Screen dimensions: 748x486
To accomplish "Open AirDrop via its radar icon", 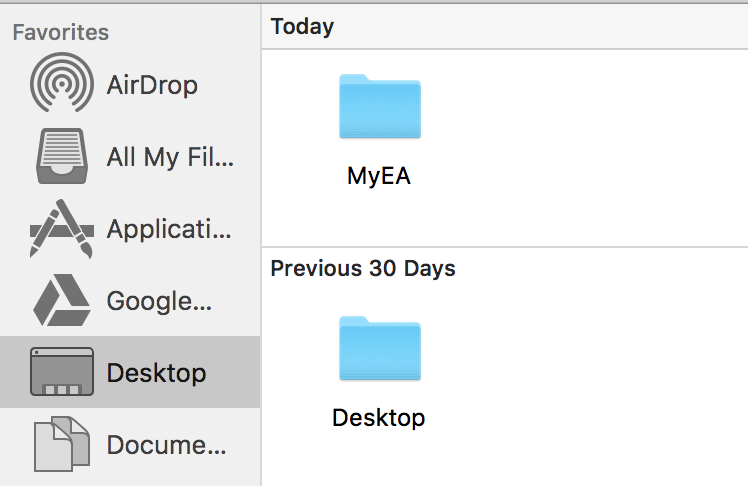I will (x=62, y=84).
